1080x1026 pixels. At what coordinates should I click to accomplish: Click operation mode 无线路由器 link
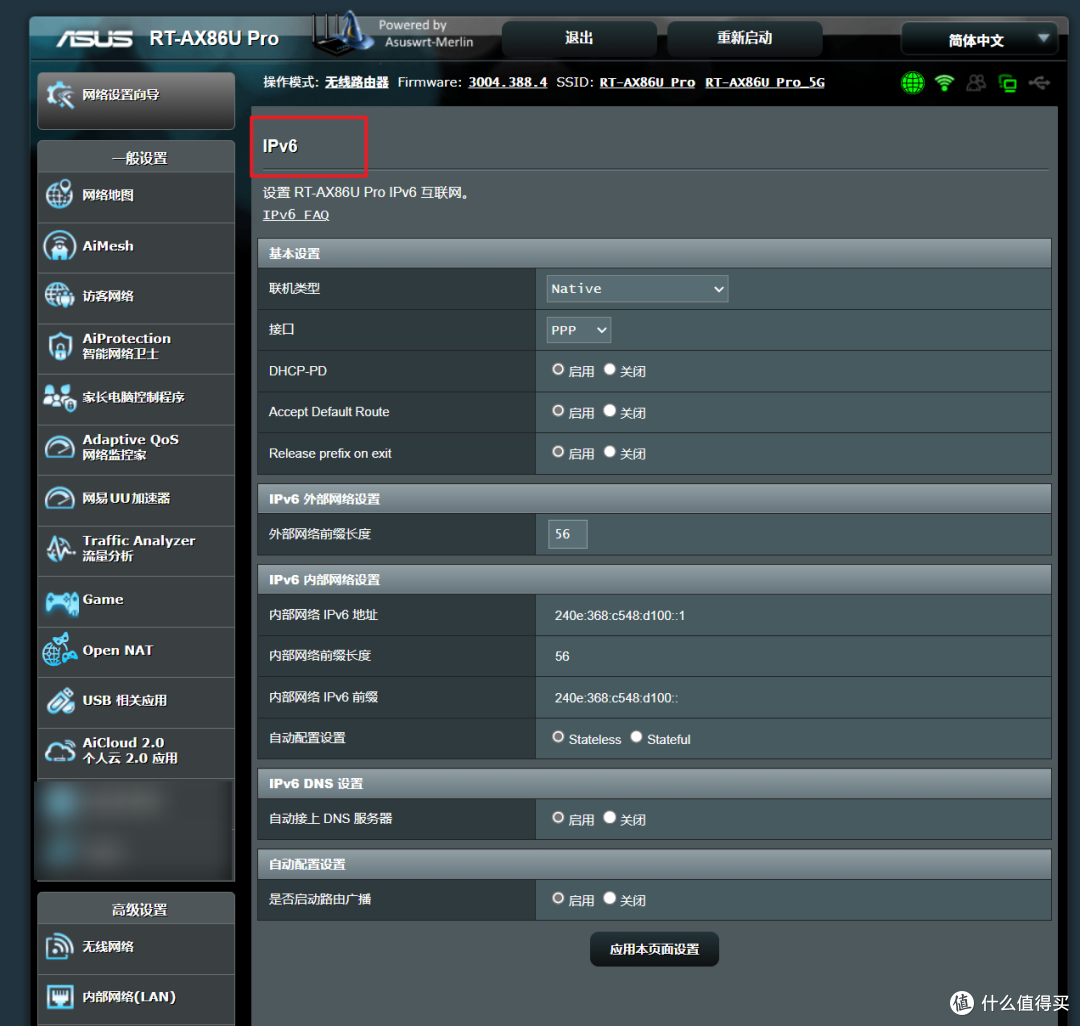[x=357, y=82]
